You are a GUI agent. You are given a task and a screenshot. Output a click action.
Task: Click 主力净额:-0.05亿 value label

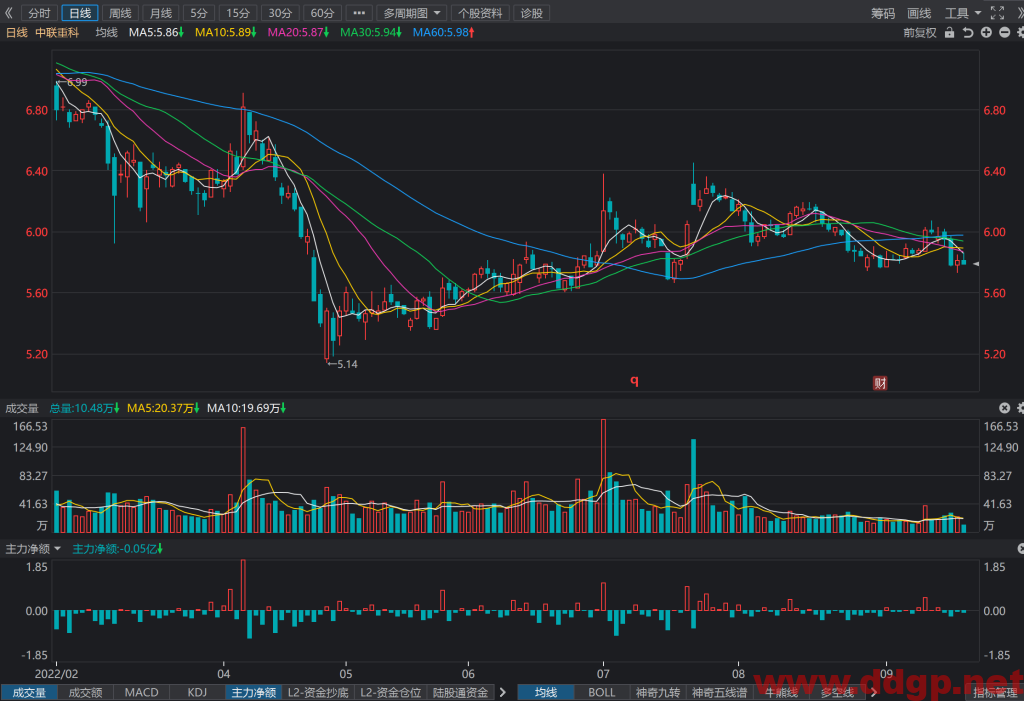pos(117,549)
